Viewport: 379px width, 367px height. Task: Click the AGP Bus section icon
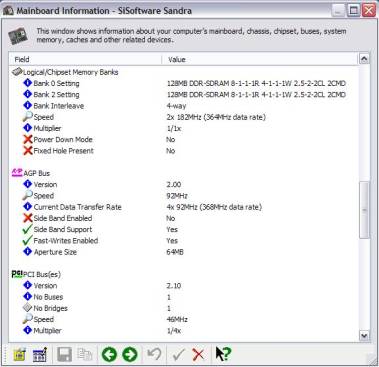17,173
